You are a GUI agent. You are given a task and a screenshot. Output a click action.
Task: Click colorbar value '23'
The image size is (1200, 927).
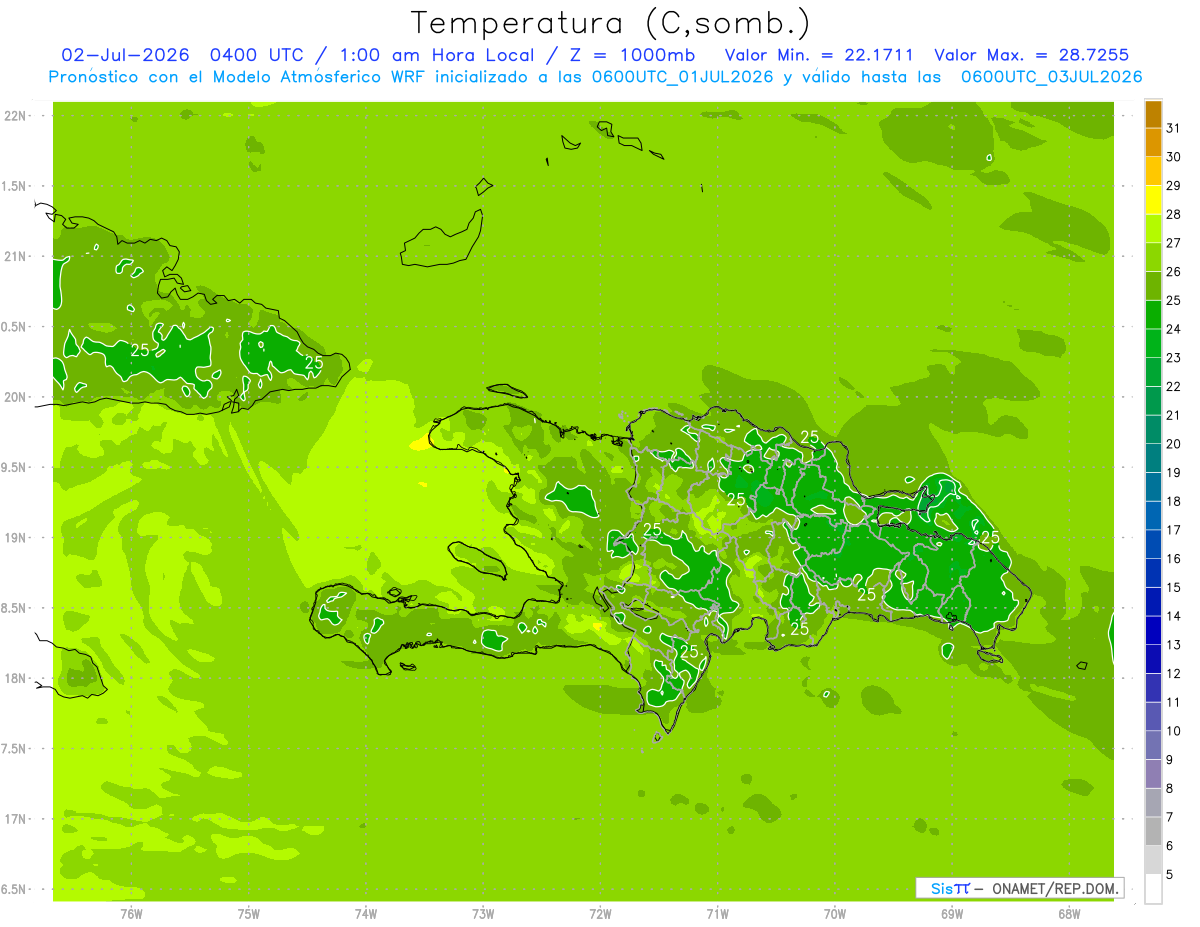pos(1174,358)
